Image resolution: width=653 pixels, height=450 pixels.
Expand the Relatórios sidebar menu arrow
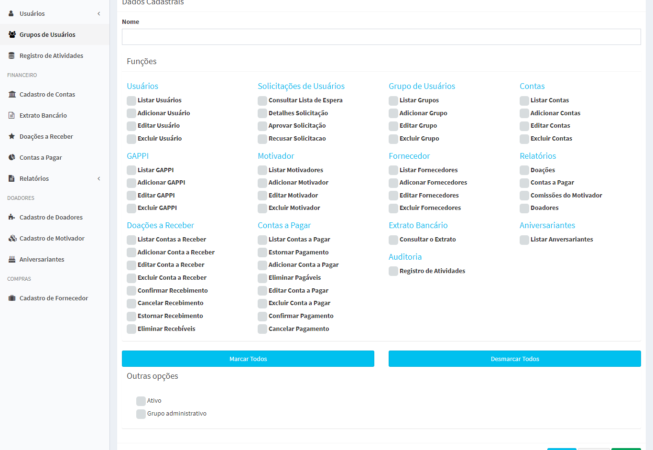98,179
